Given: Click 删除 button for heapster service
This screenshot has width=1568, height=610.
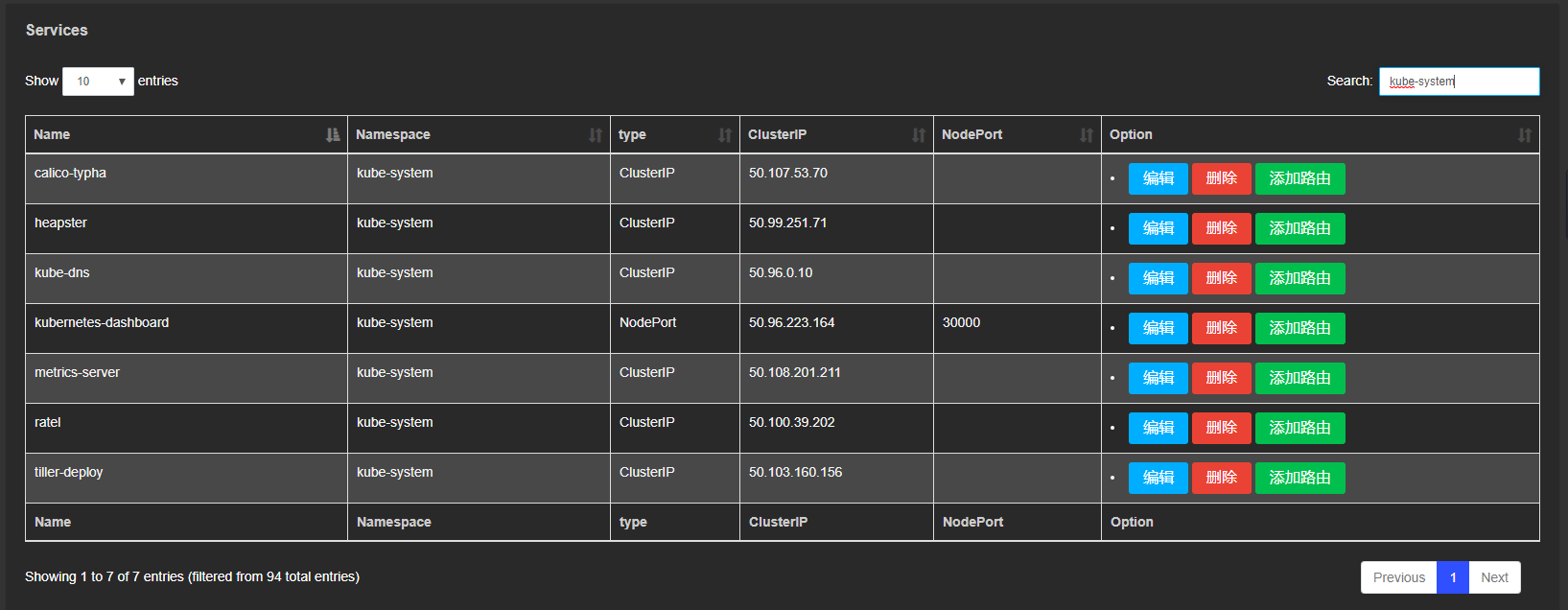Looking at the screenshot, I should [1221, 228].
